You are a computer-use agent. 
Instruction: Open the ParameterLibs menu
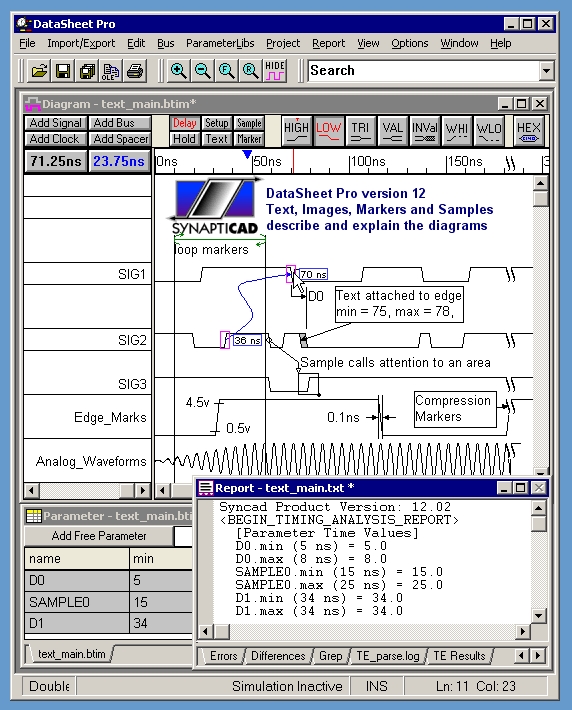click(x=220, y=43)
